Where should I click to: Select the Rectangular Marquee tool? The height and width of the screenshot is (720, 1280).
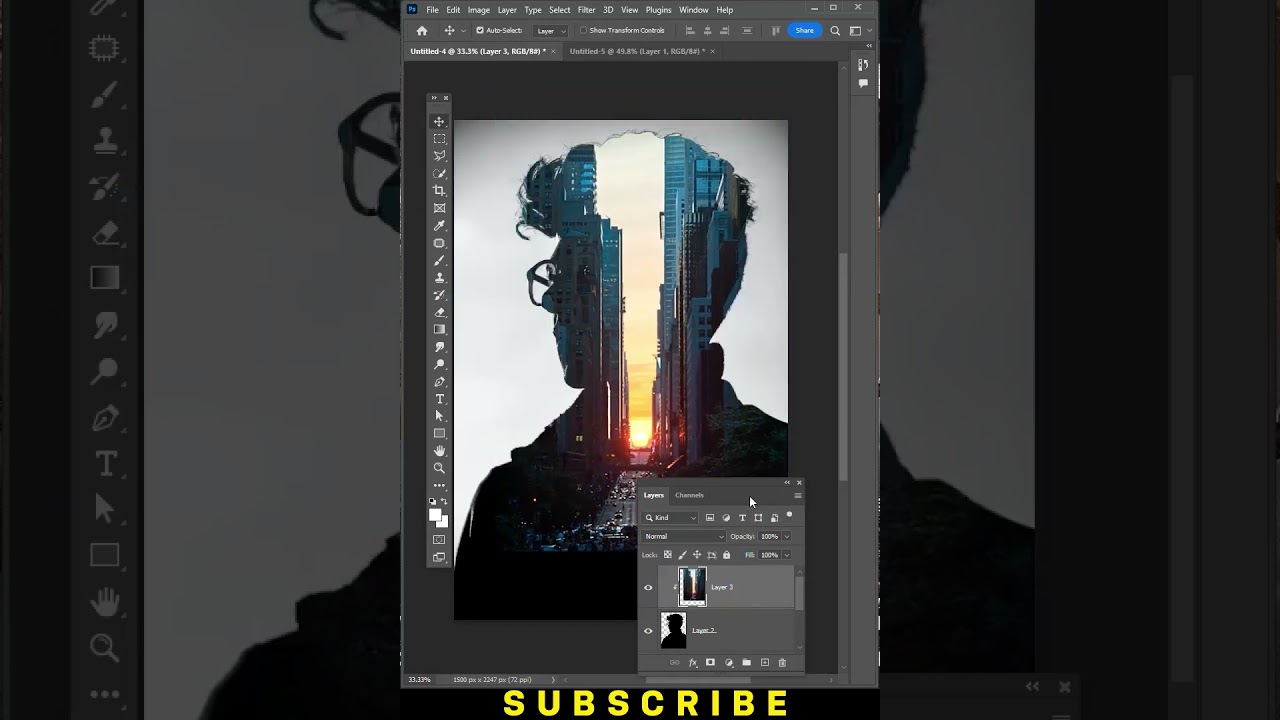click(x=439, y=139)
